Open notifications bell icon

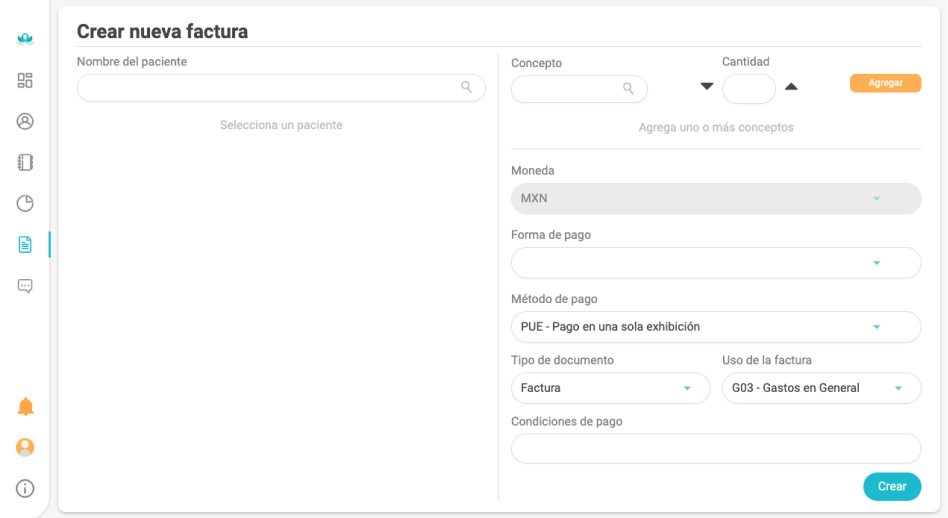pyautogui.click(x=25, y=407)
